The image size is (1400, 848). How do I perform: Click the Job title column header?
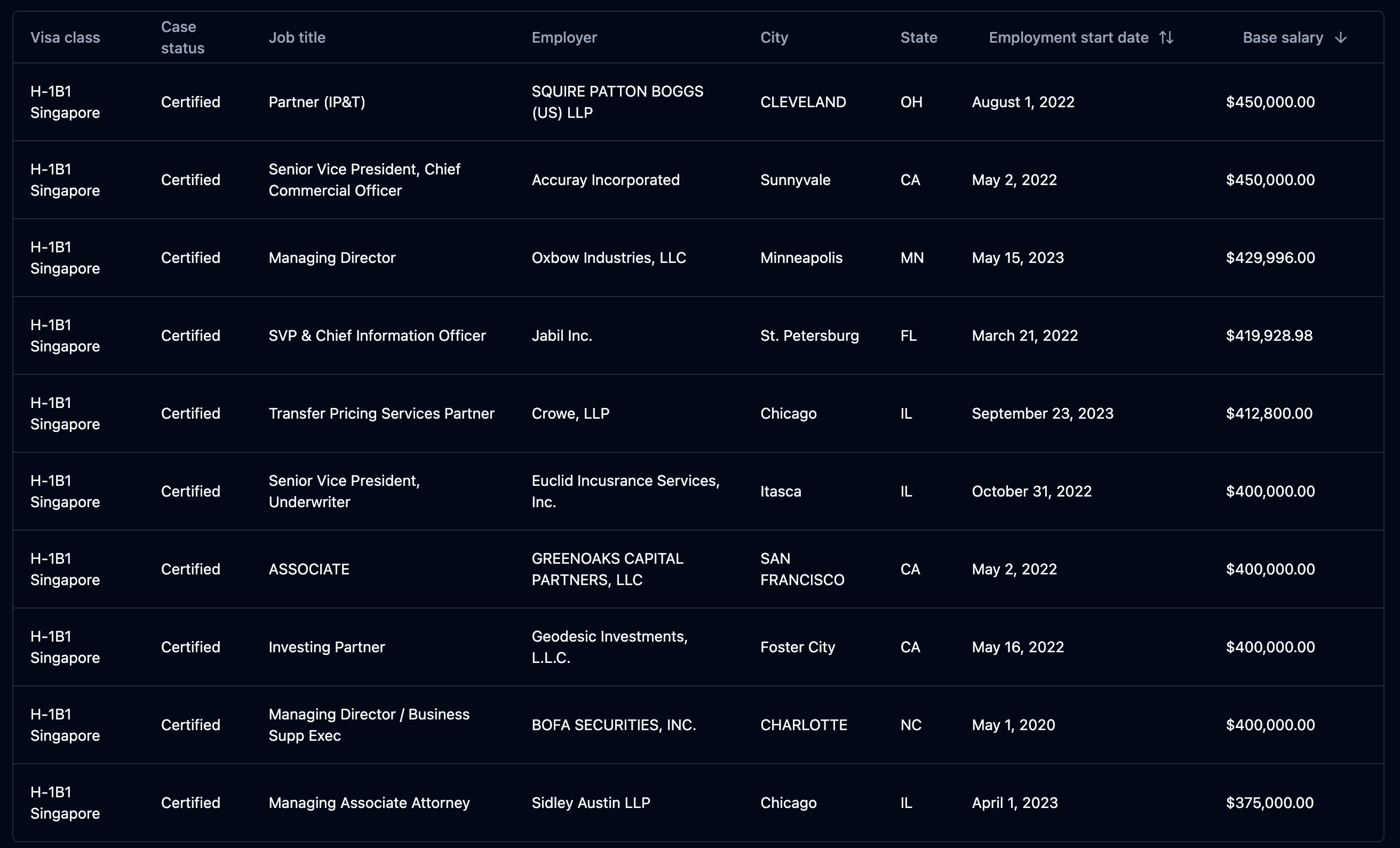(x=297, y=37)
